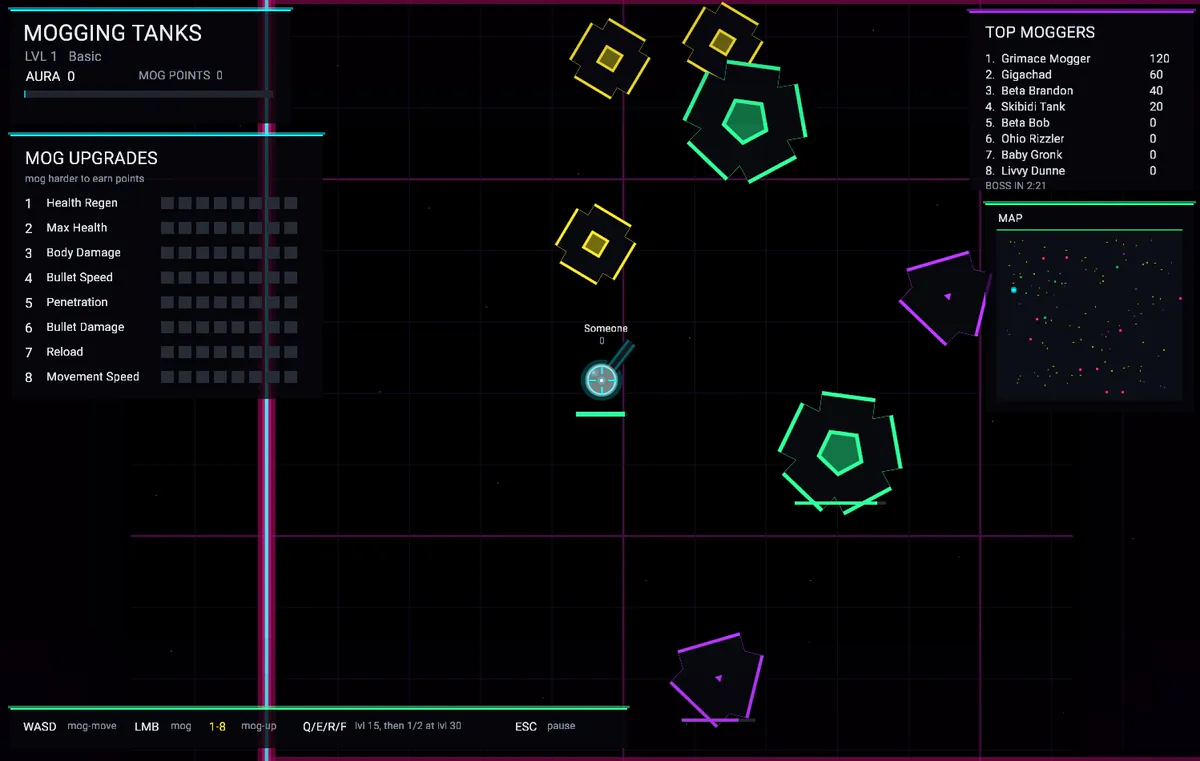Click the MOG UPGRADES panel heading
This screenshot has height=761, width=1200.
pyautogui.click(x=91, y=158)
